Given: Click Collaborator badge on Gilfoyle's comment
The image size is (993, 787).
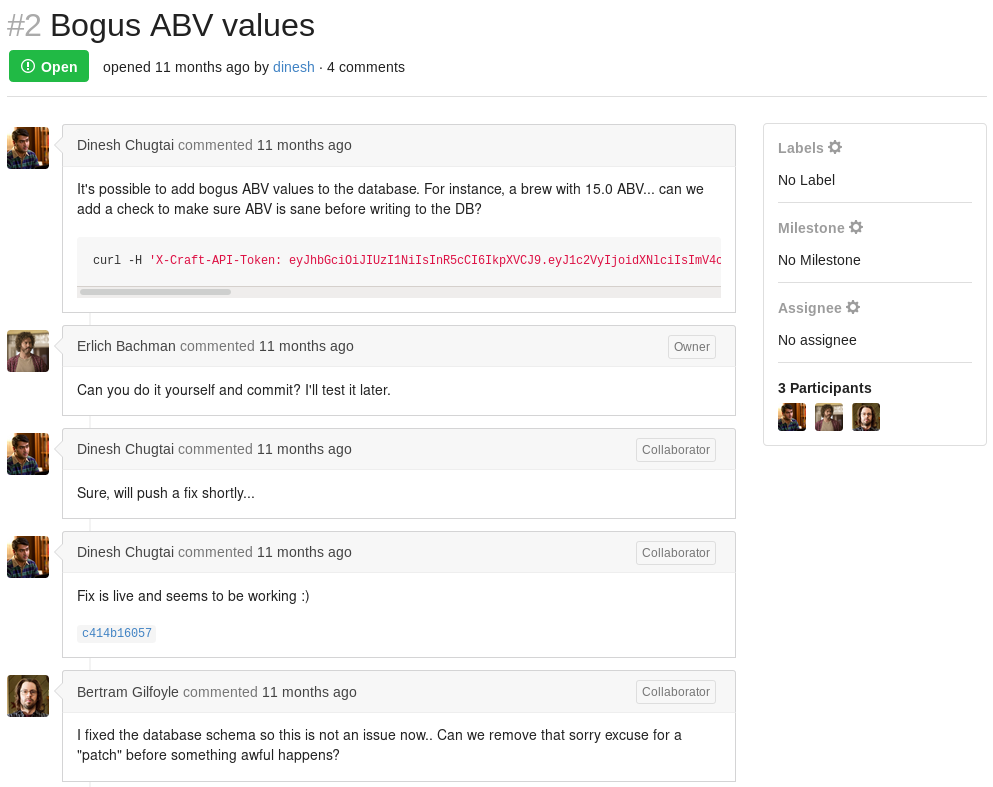Looking at the screenshot, I should 676,692.
